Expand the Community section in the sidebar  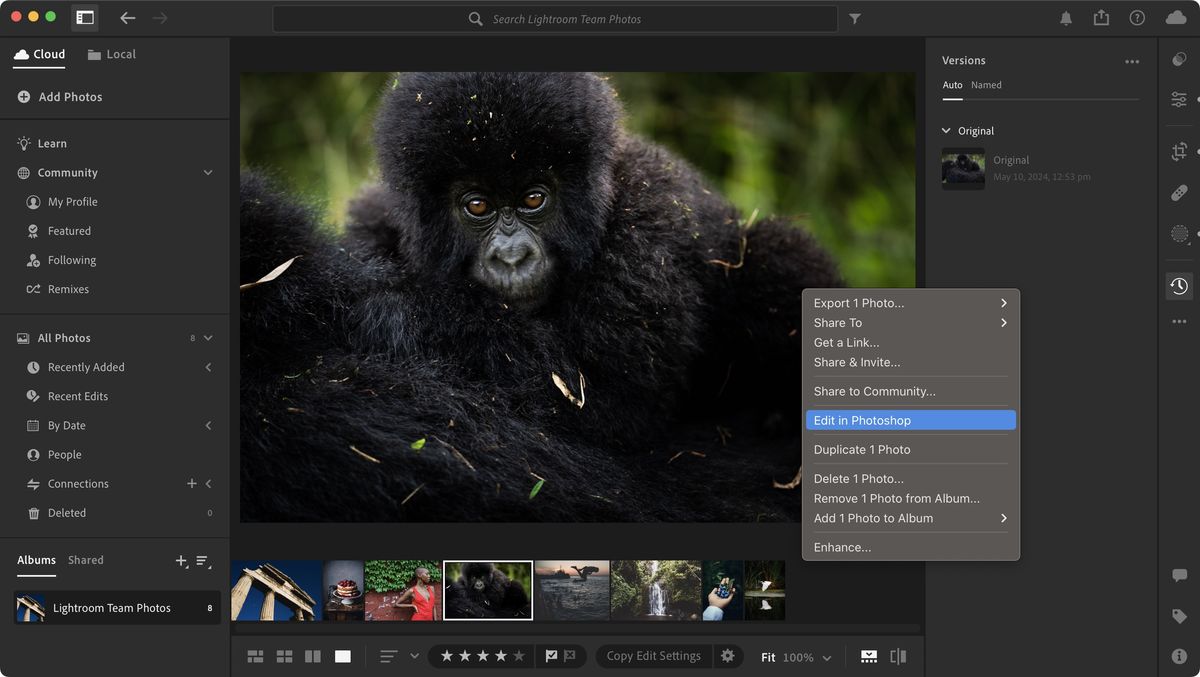click(x=207, y=172)
